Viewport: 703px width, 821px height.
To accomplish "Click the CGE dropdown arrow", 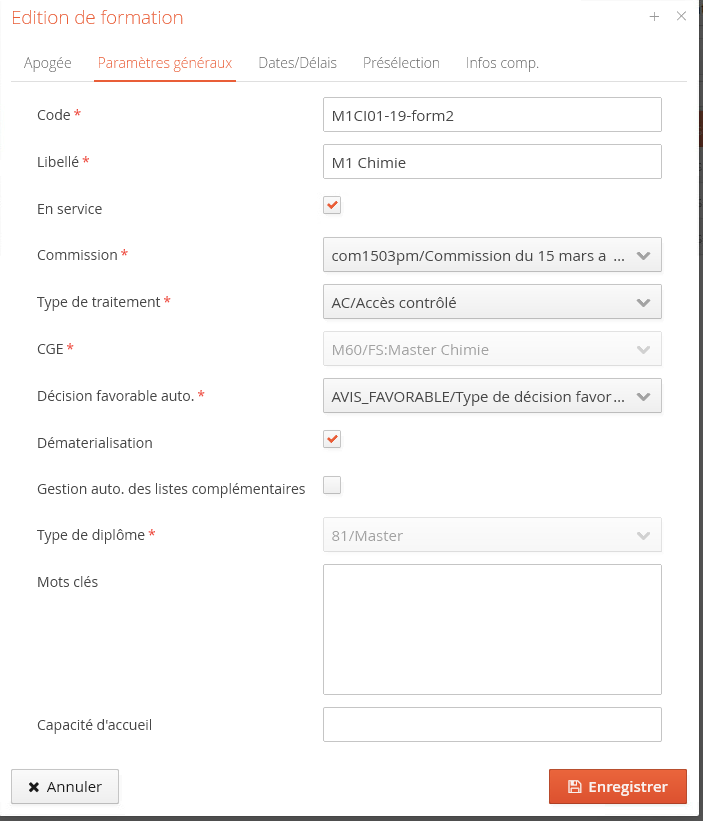I will click(x=643, y=349).
